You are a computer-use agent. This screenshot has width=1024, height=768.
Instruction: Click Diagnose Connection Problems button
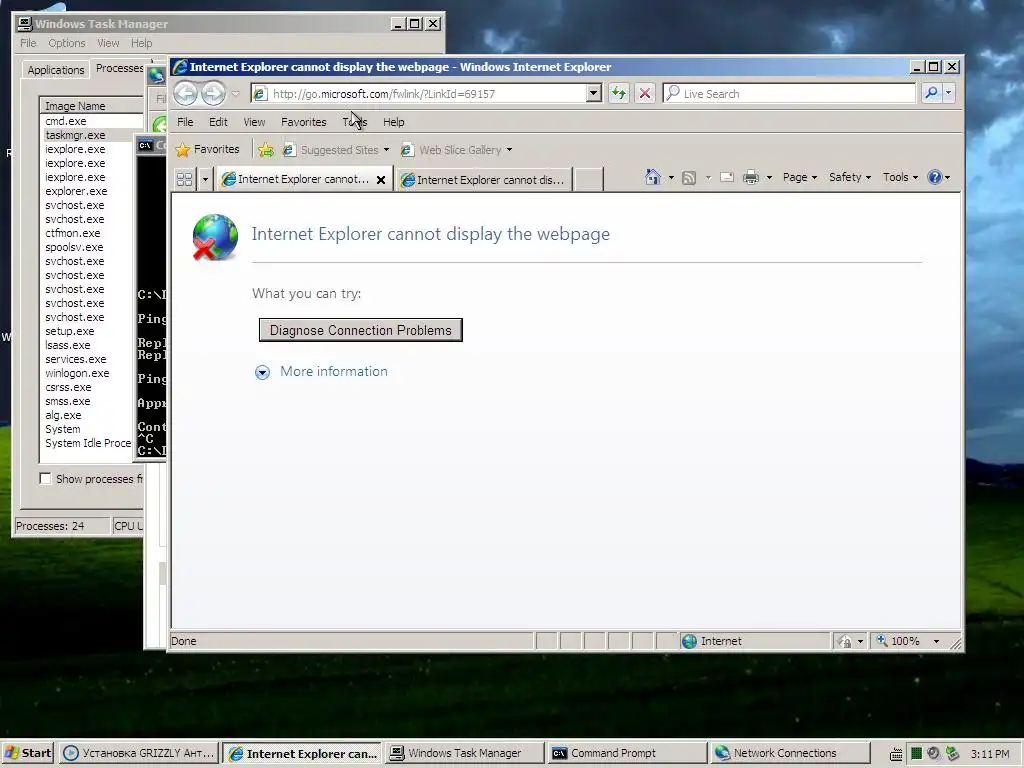click(360, 330)
